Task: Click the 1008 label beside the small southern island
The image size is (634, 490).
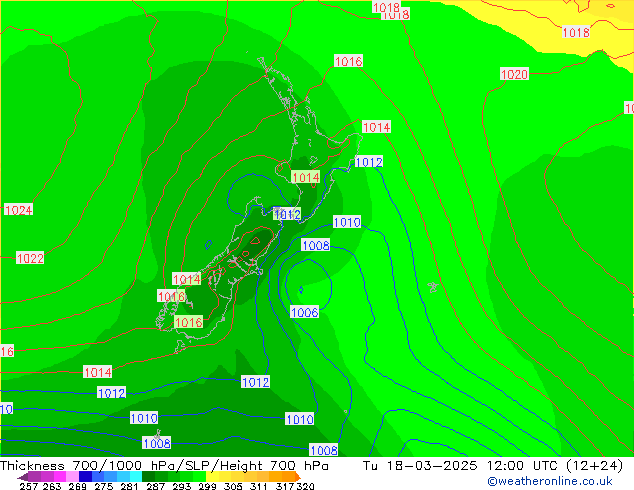Action: coord(157,443)
